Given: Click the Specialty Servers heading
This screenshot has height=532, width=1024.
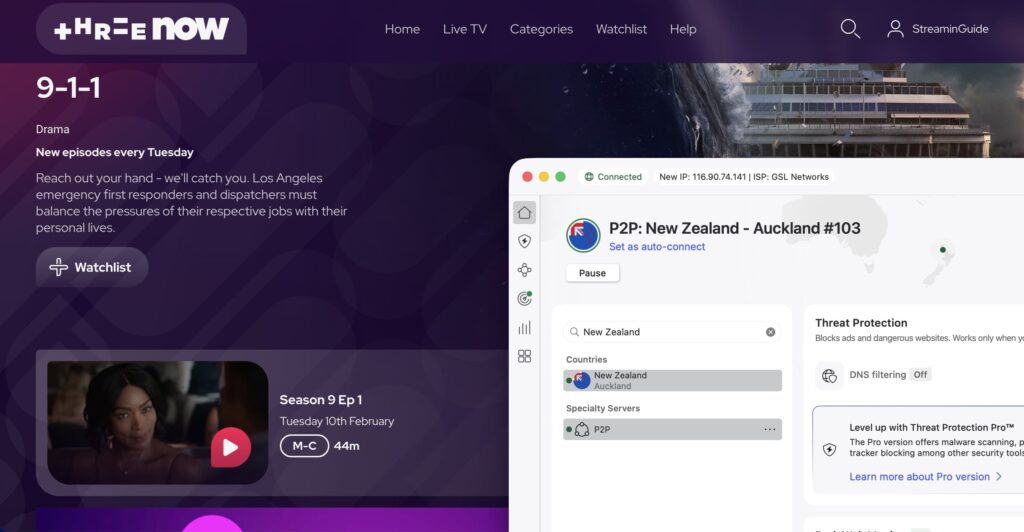Looking at the screenshot, I should coord(603,408).
